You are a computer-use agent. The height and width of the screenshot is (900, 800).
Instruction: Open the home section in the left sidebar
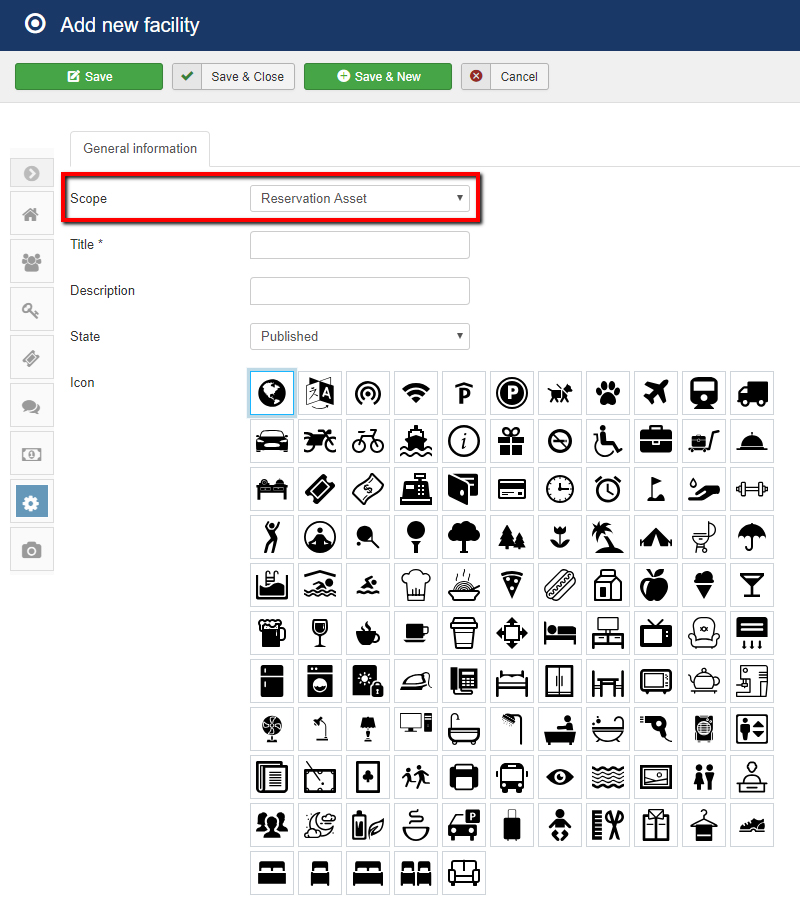click(31, 213)
